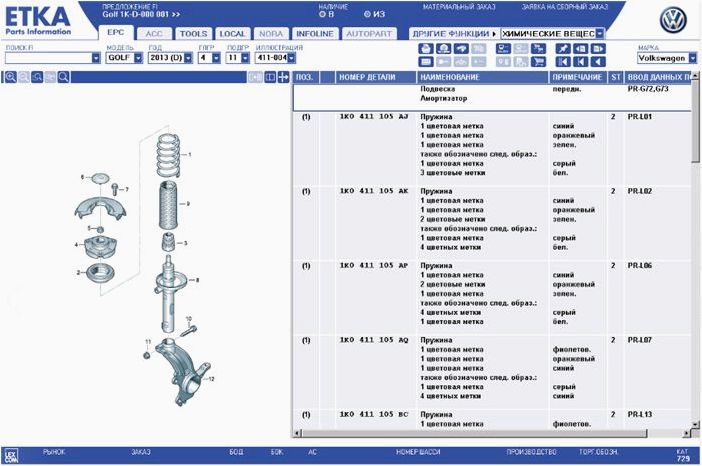702x466 pixels.
Task: Click the zoom in magnifier icon
Action: click(10, 77)
